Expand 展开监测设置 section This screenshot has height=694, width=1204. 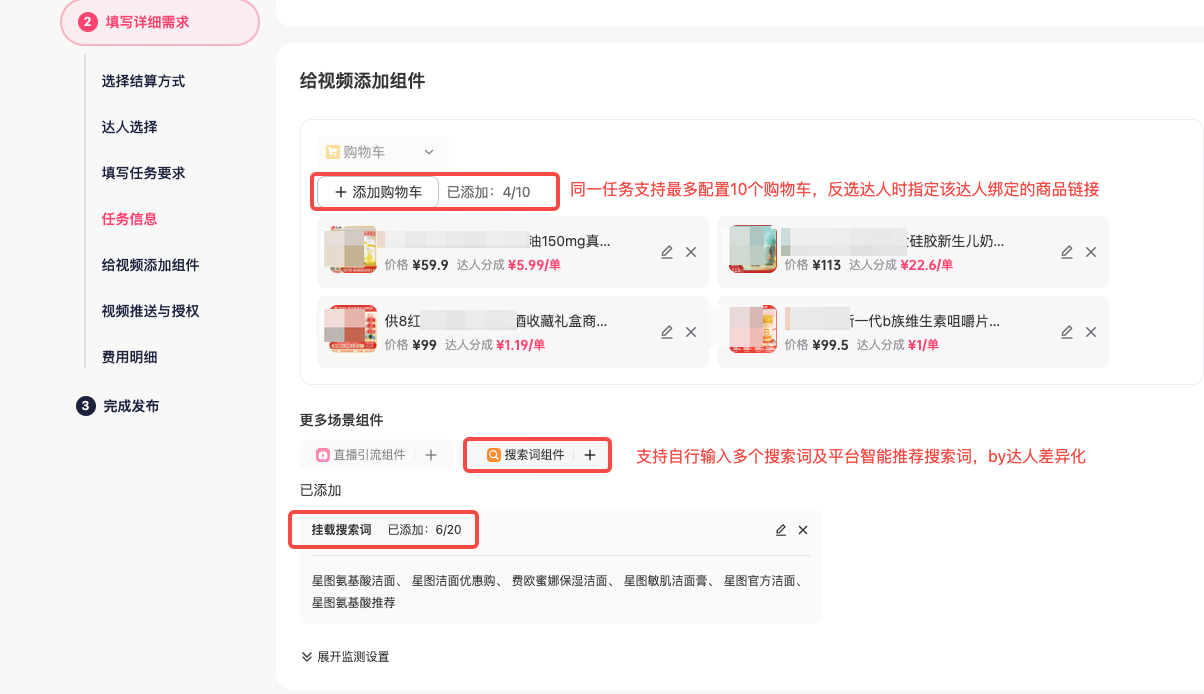[x=346, y=657]
